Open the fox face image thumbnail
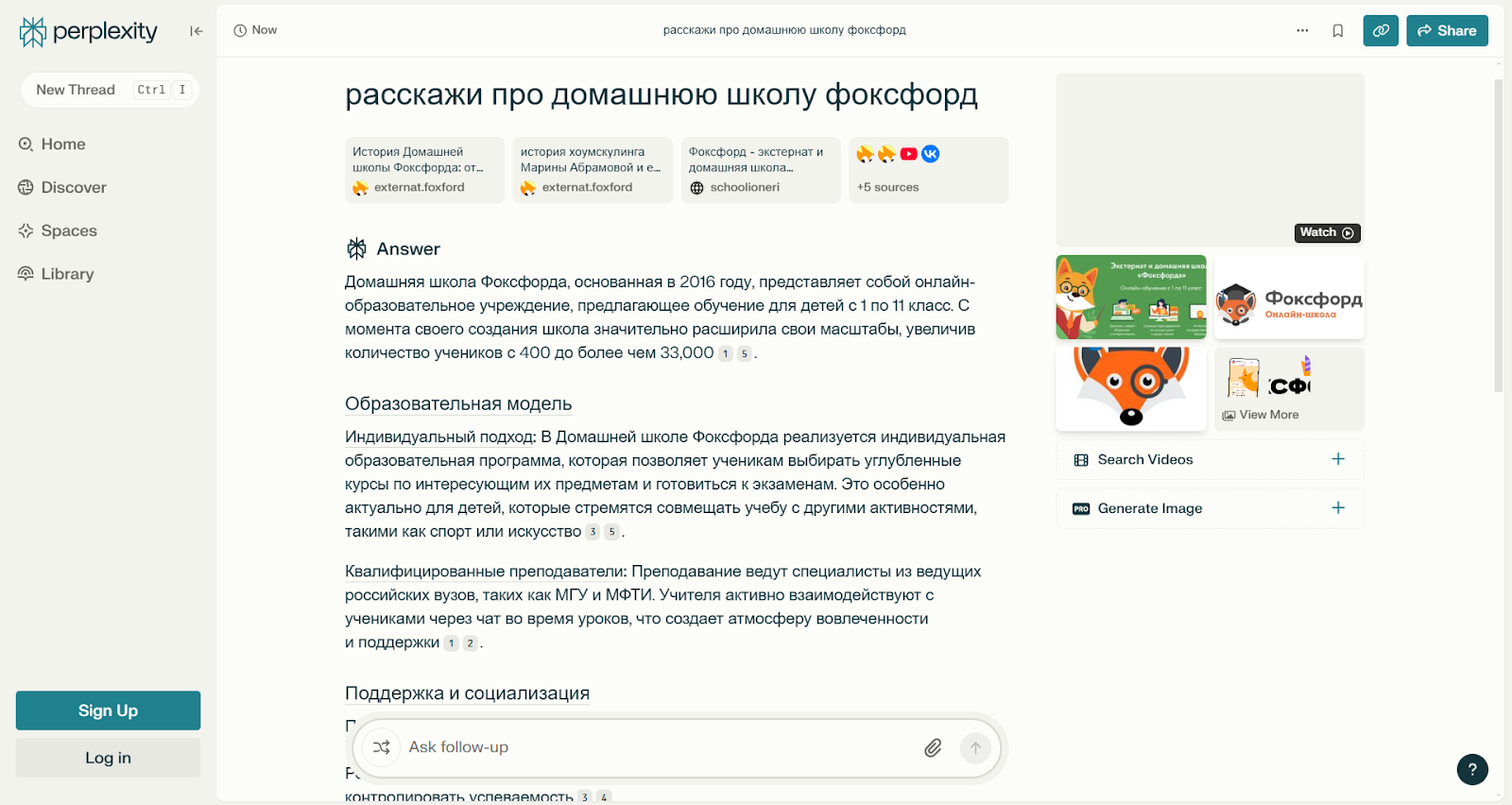1512x805 pixels. point(1131,388)
